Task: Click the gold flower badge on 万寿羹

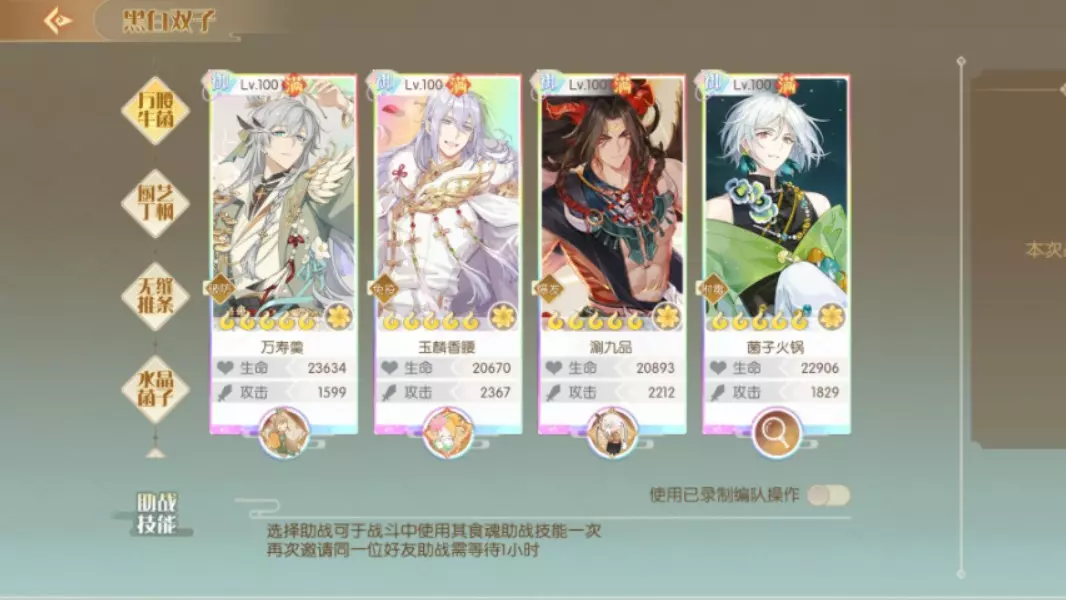Action: tap(338, 317)
